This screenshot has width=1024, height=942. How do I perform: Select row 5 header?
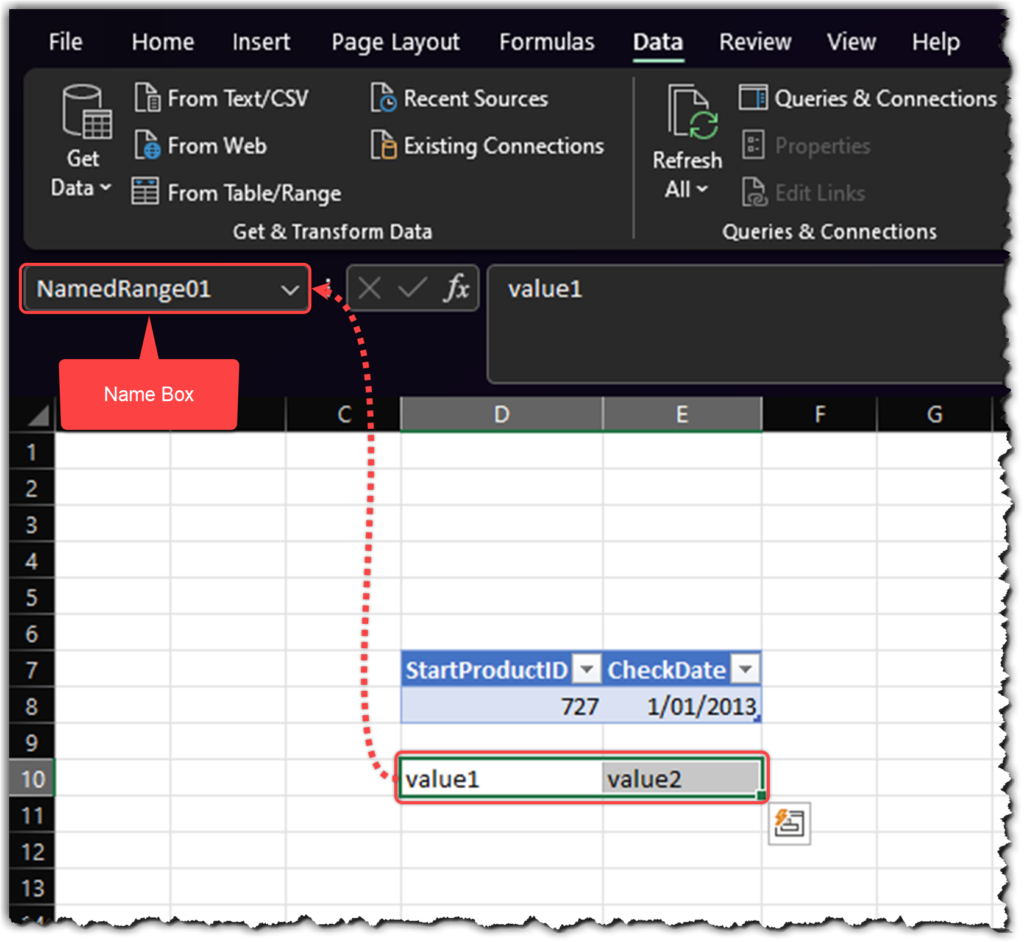[x=32, y=596]
